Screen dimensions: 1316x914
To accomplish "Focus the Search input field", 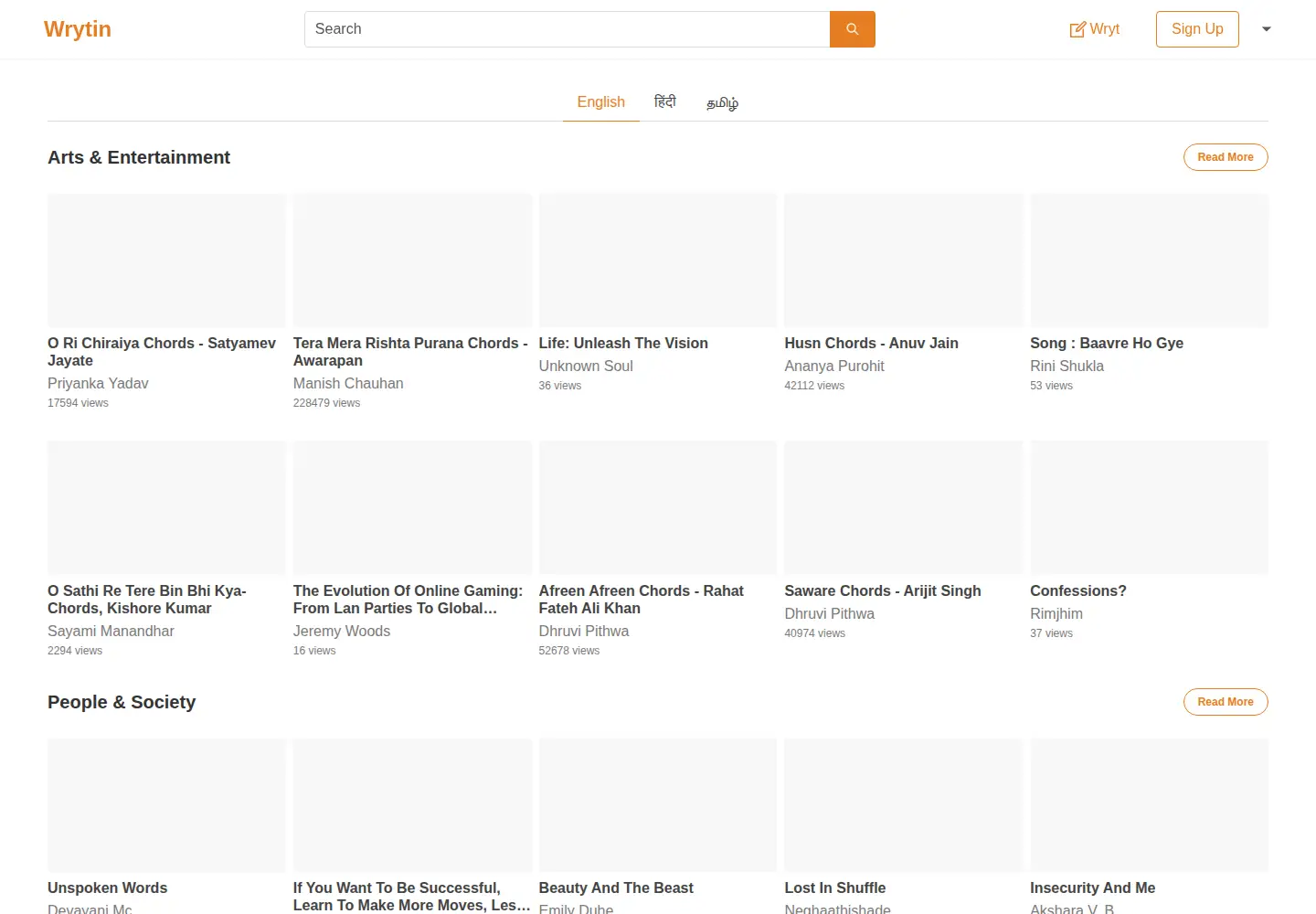I will (x=567, y=29).
